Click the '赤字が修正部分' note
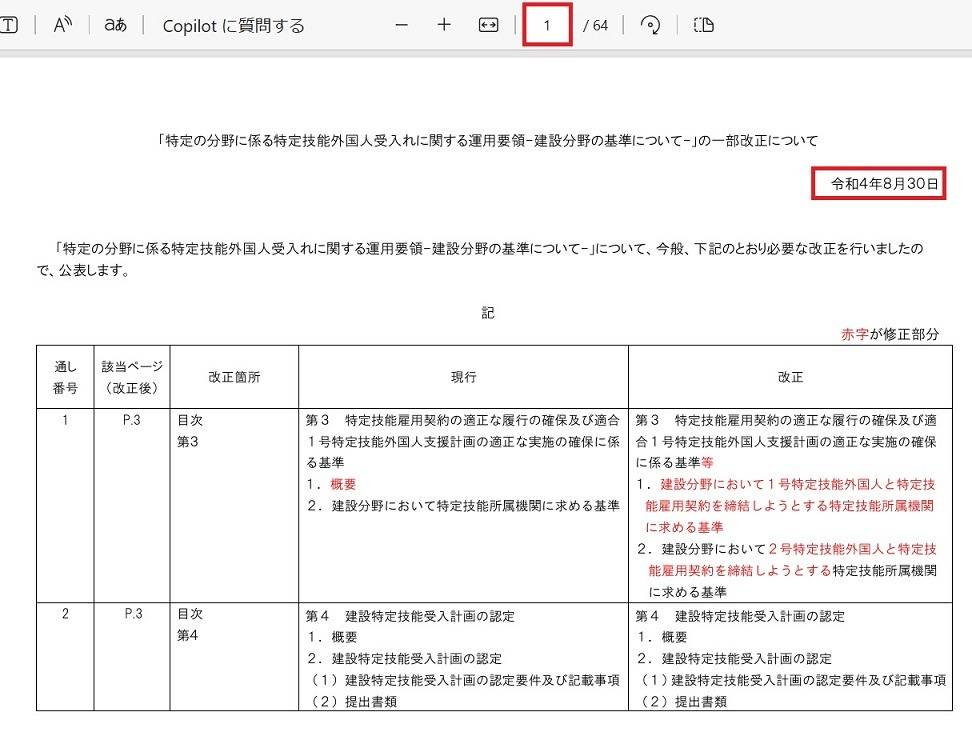 [890, 334]
